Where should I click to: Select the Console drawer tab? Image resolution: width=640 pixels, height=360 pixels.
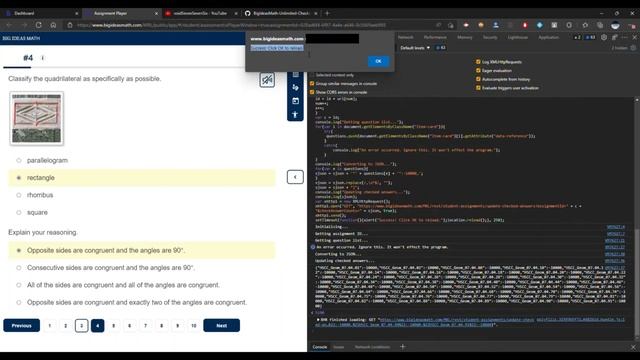[320, 347]
